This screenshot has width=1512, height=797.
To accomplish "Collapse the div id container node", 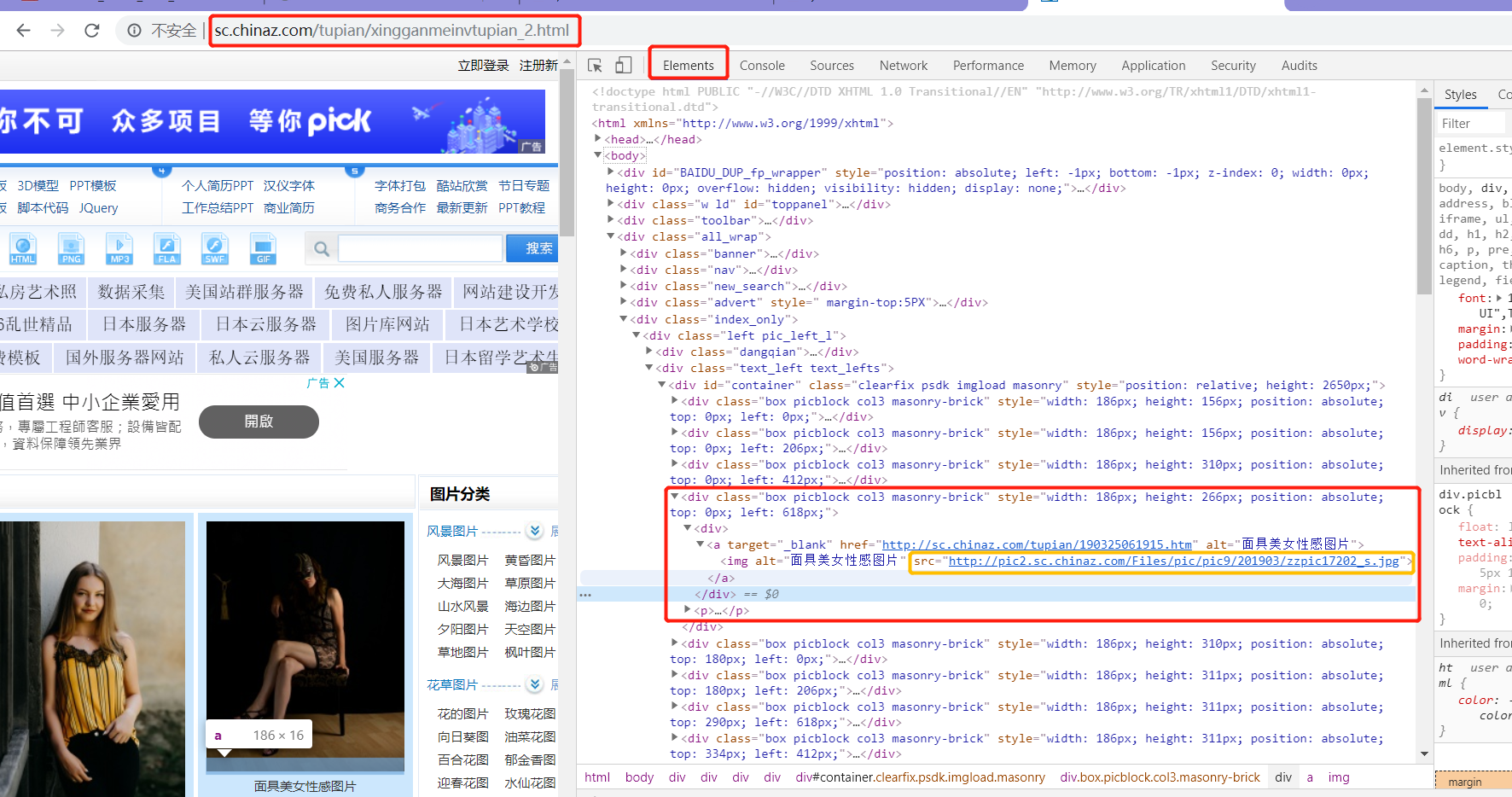I will click(662, 385).
